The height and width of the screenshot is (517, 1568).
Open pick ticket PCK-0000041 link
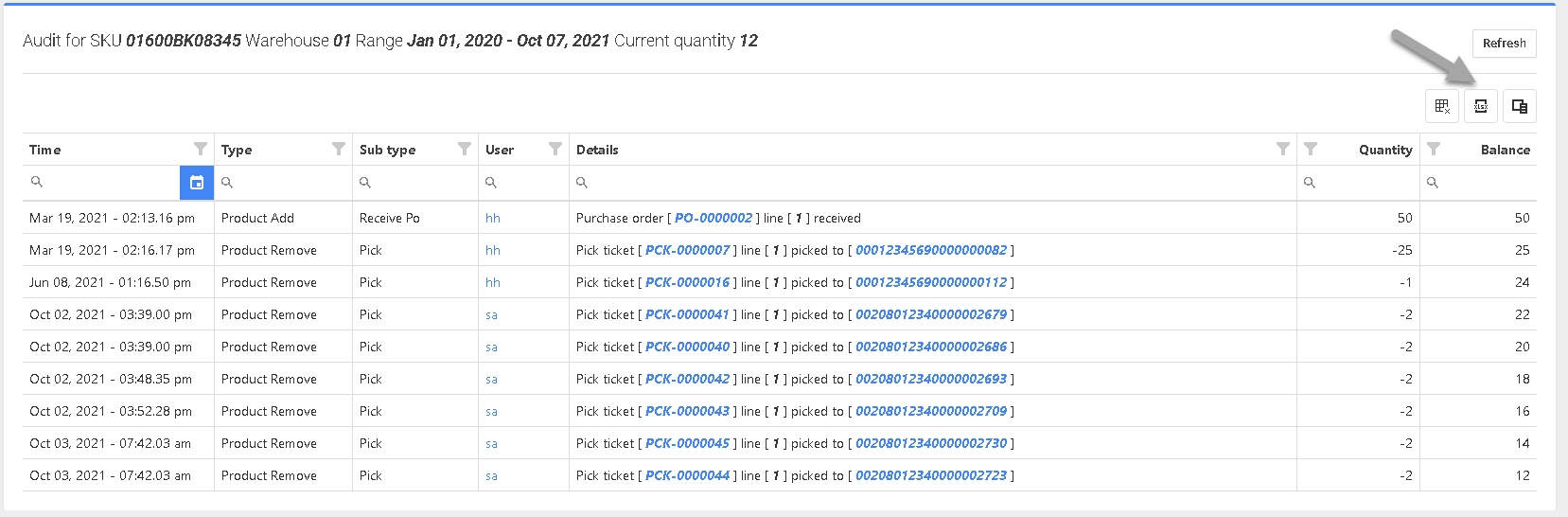click(687, 314)
